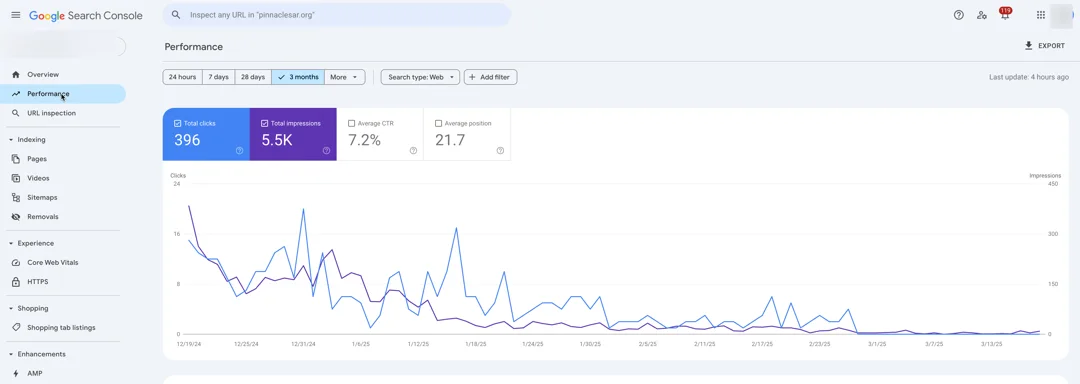The width and height of the screenshot is (1080, 384).
Task: Select the 28 days date range tab
Action: point(253,77)
